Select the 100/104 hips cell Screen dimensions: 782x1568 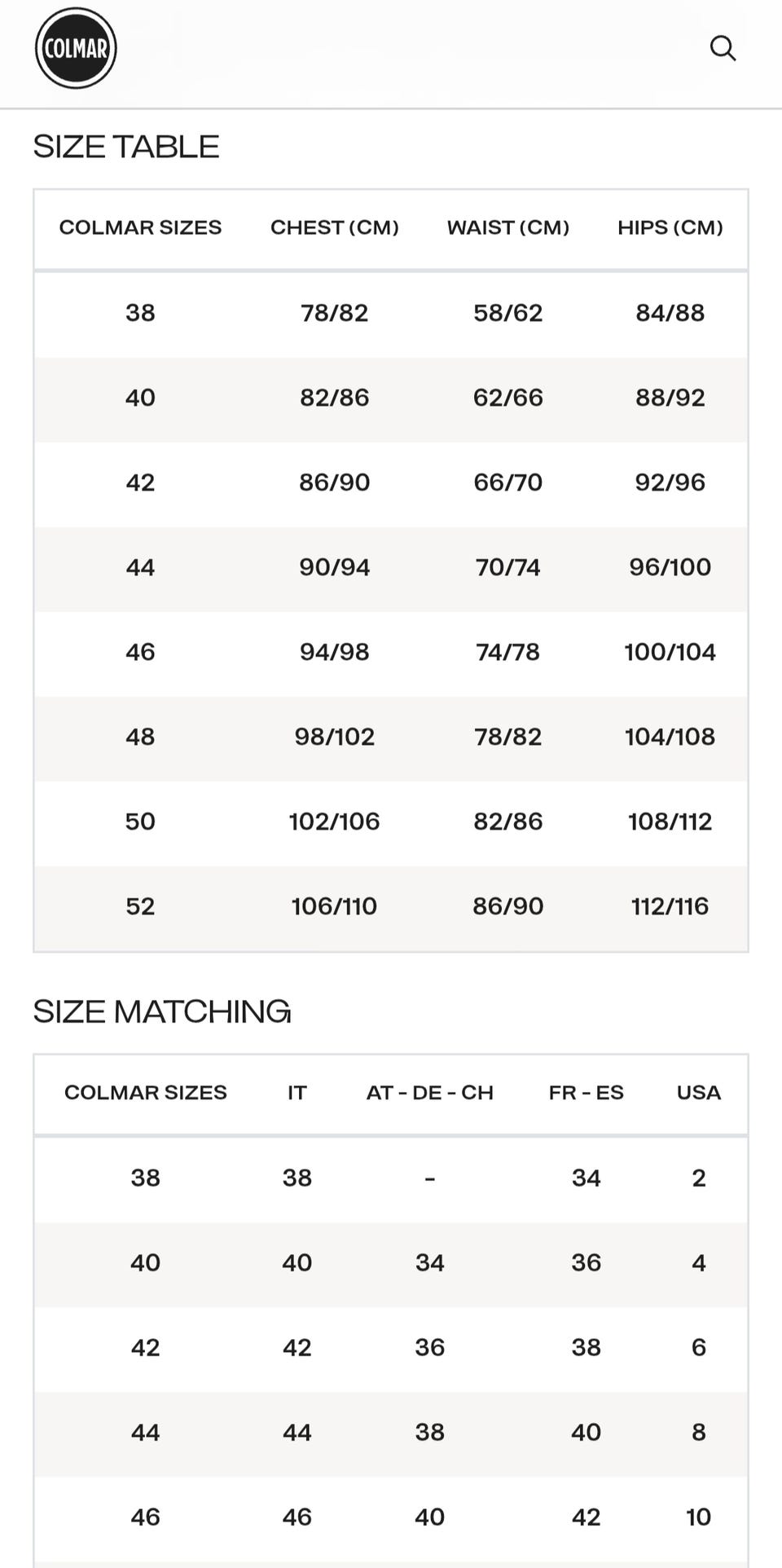[670, 652]
